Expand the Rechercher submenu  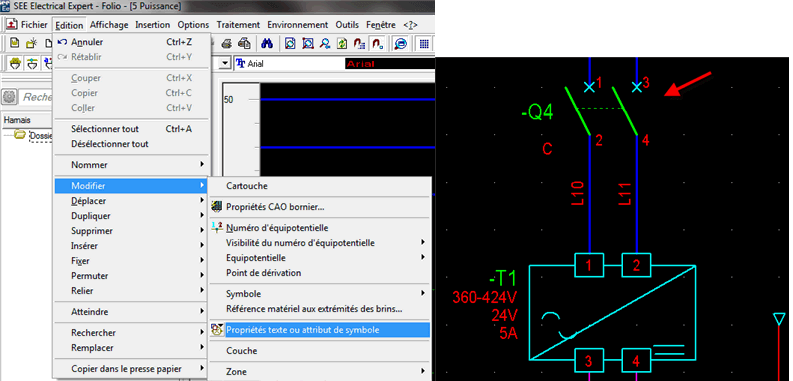pyautogui.click(x=131, y=333)
